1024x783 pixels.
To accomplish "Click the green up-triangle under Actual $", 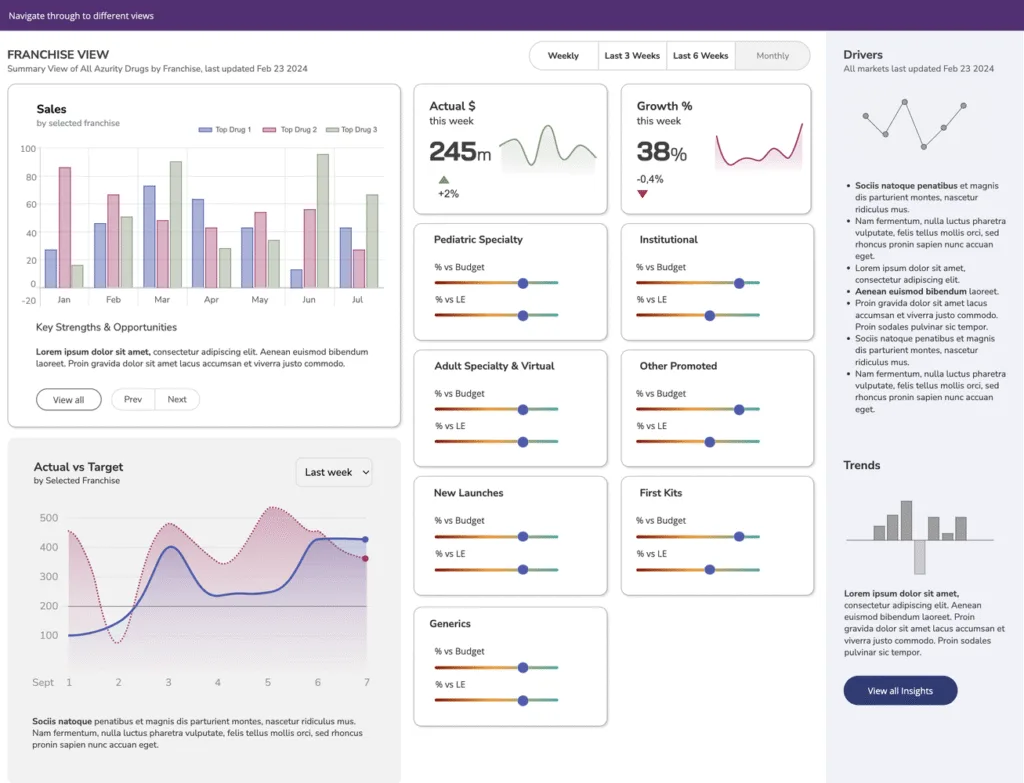I will tap(443, 180).
